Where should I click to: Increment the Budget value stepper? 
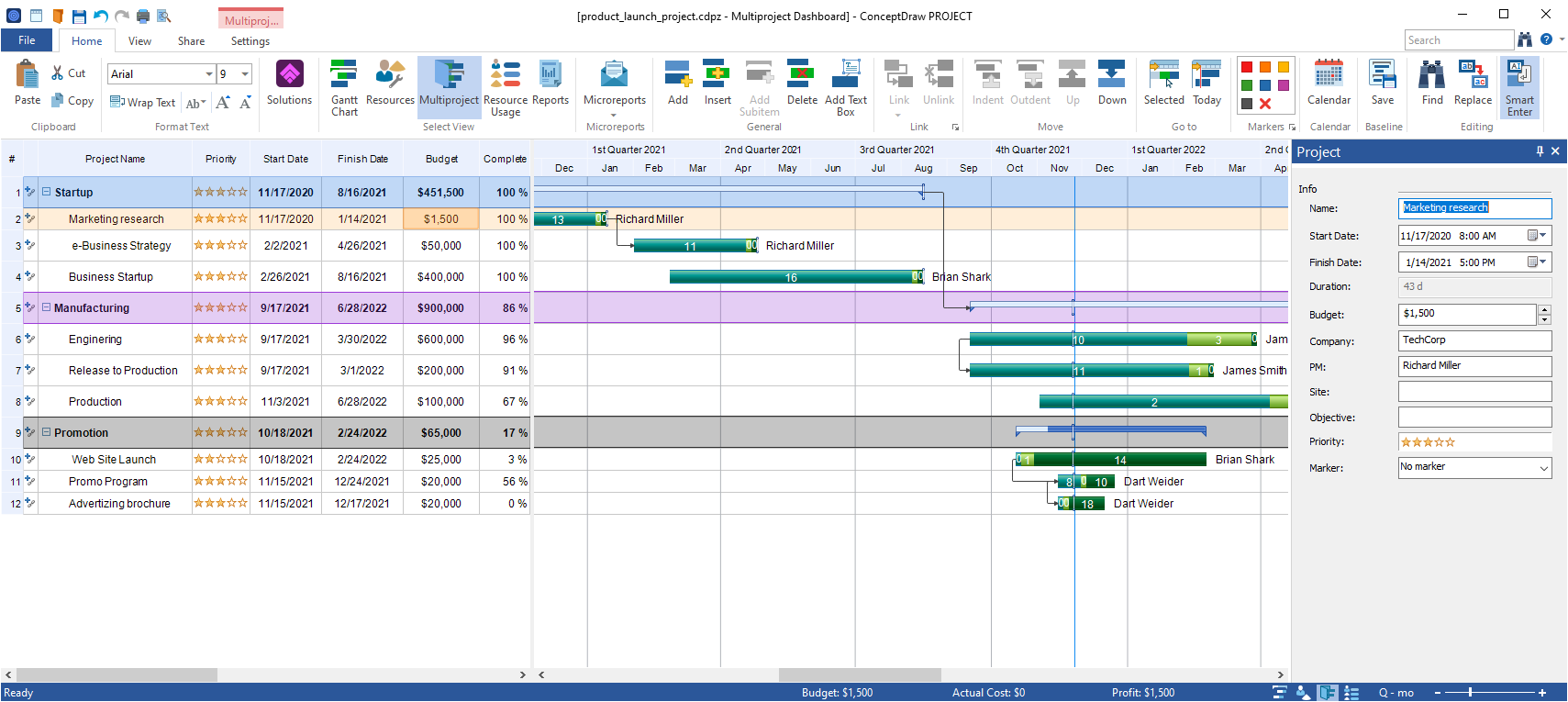[1544, 309]
